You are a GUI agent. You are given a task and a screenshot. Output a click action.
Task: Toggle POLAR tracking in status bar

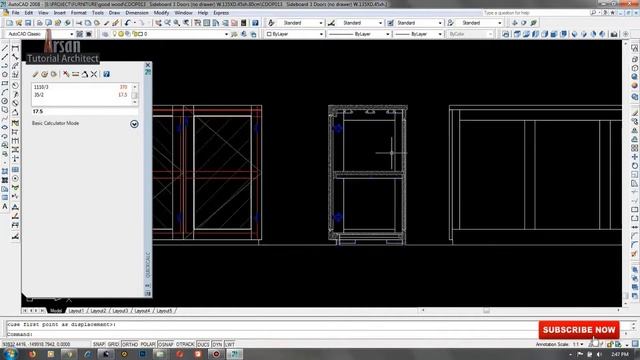coord(148,344)
